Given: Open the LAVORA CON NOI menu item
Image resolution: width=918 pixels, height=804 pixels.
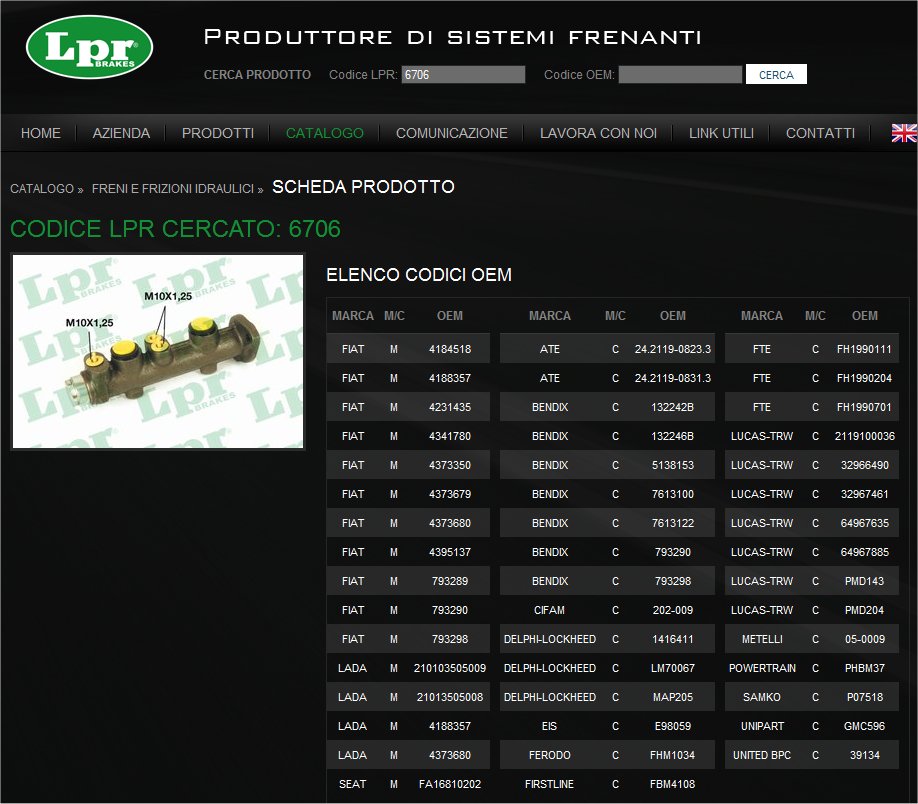Looking at the screenshot, I should [598, 133].
